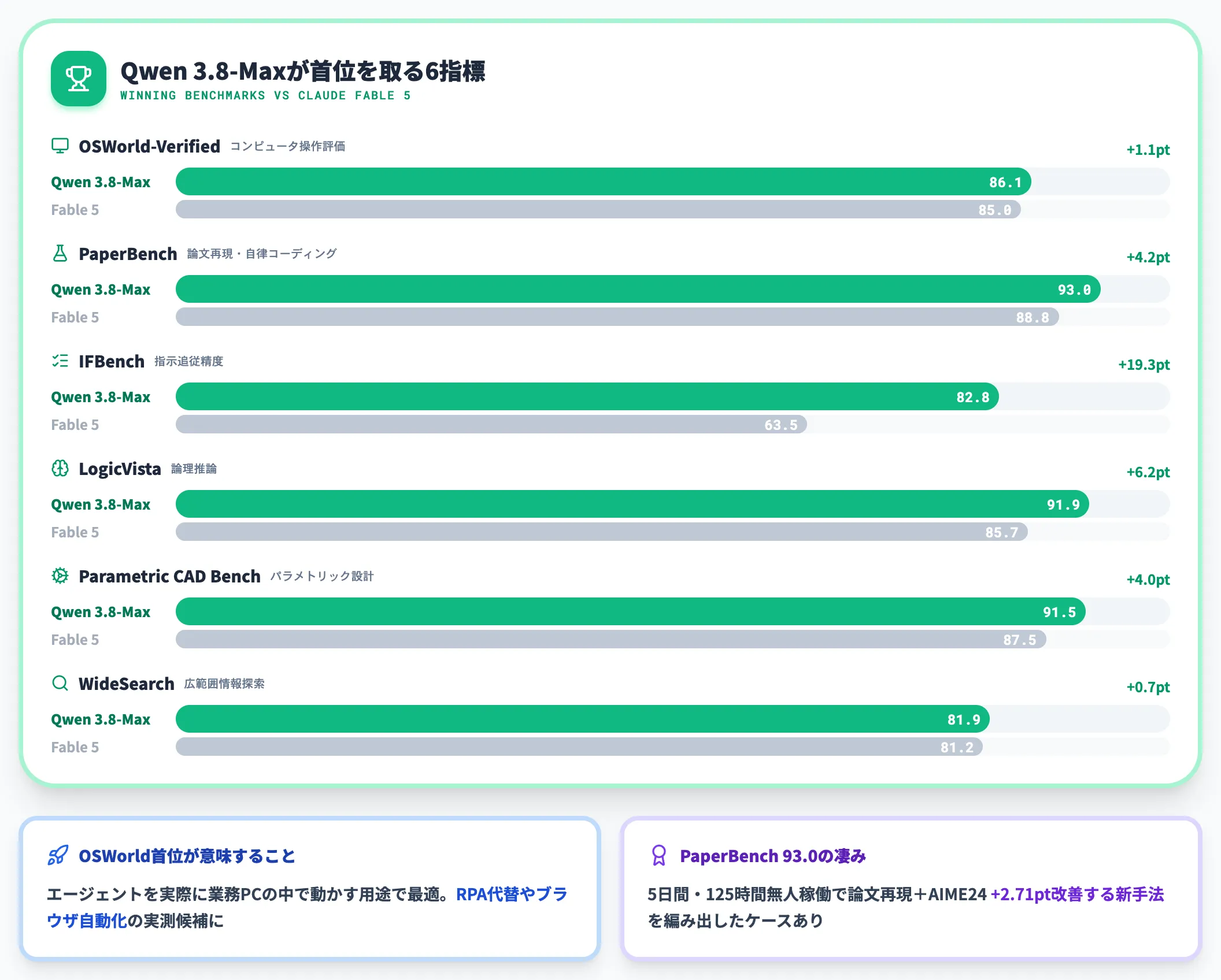
Task: Click the gear icon beside Parametric CAD Bench
Action: (x=60, y=576)
